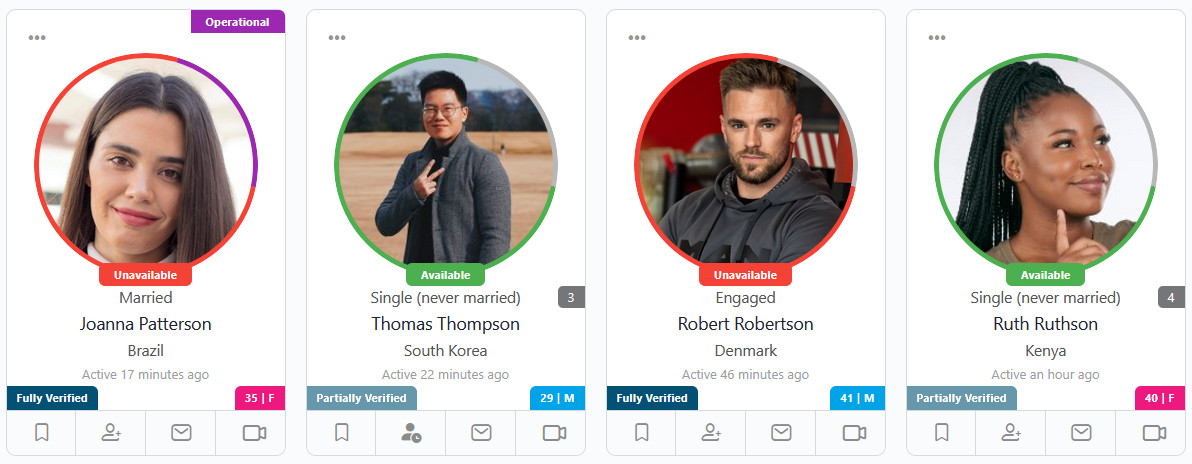This screenshot has height=464, width=1192.
Task: Click add friend icon on Joanna Patterson's card
Action: point(111,433)
